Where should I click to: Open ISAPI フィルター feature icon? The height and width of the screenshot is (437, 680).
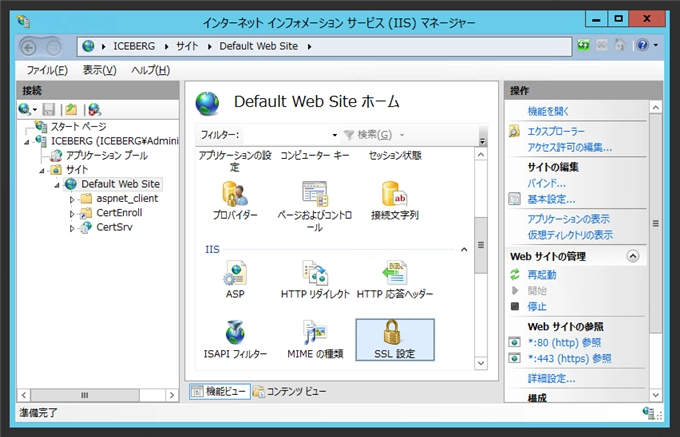point(235,340)
